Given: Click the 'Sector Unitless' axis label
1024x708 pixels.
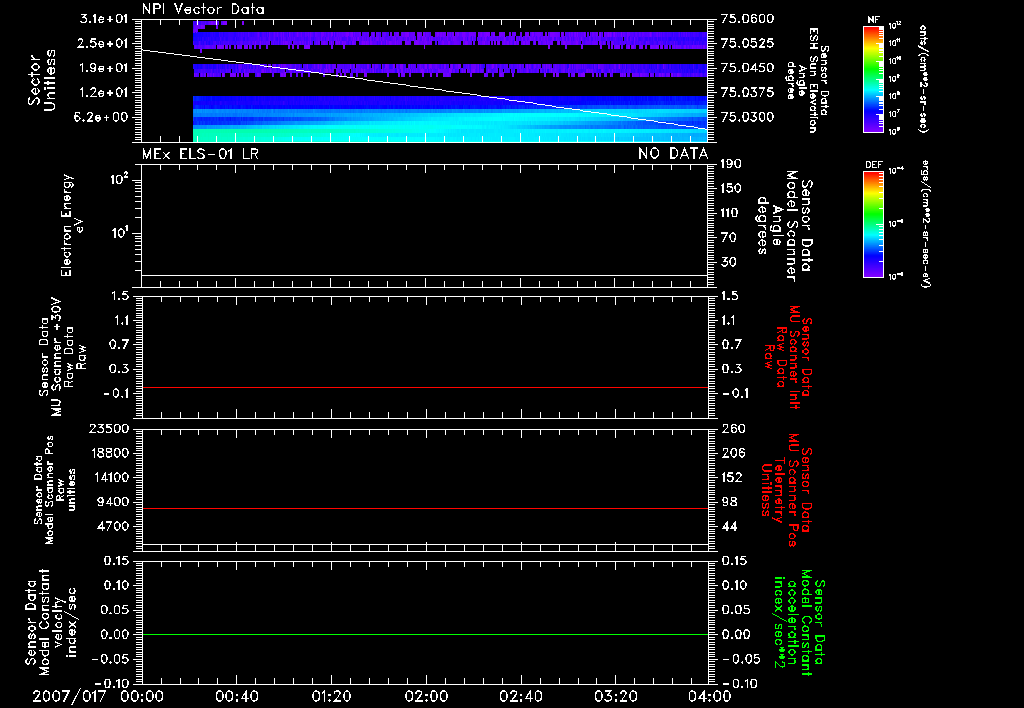Looking at the screenshot, I should tap(42, 80).
